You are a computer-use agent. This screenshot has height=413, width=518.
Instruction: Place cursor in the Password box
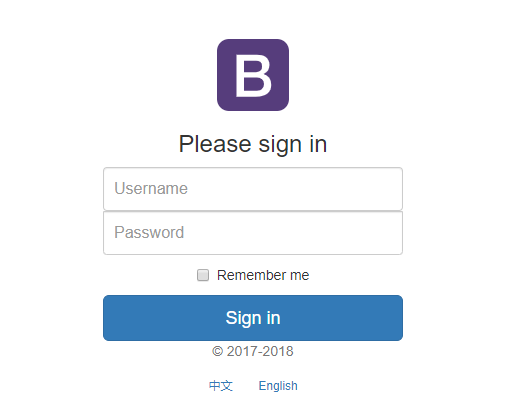click(253, 233)
